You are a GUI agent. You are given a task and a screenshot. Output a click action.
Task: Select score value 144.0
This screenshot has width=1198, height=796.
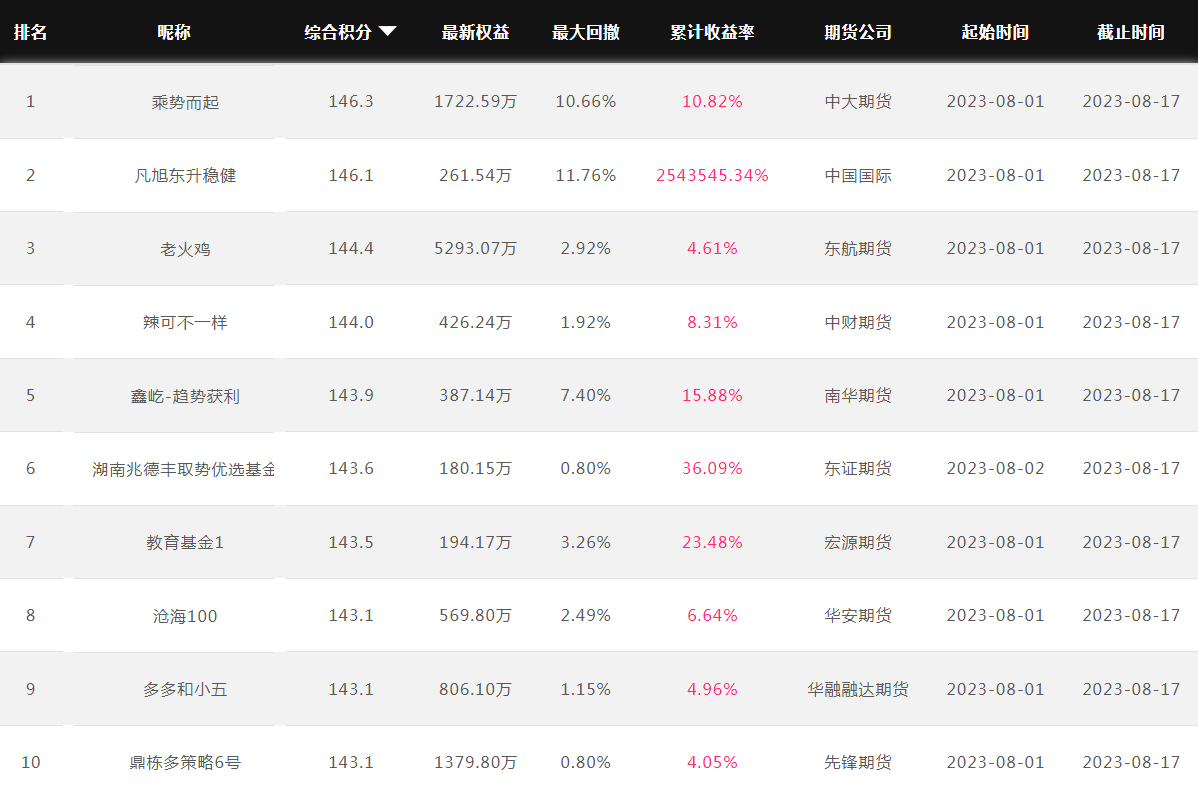coord(351,322)
